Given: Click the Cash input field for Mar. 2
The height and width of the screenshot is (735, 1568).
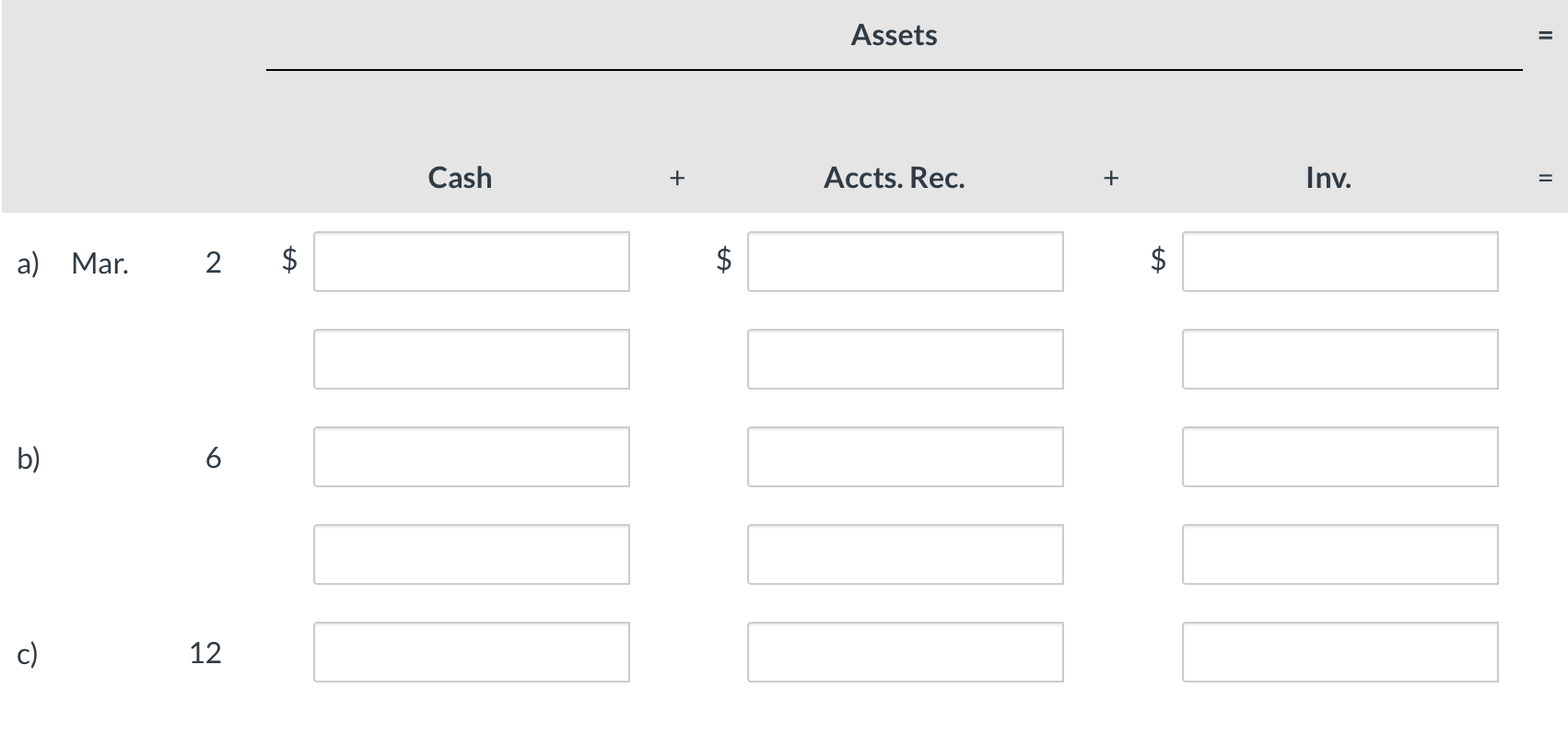Looking at the screenshot, I should coord(471,262).
